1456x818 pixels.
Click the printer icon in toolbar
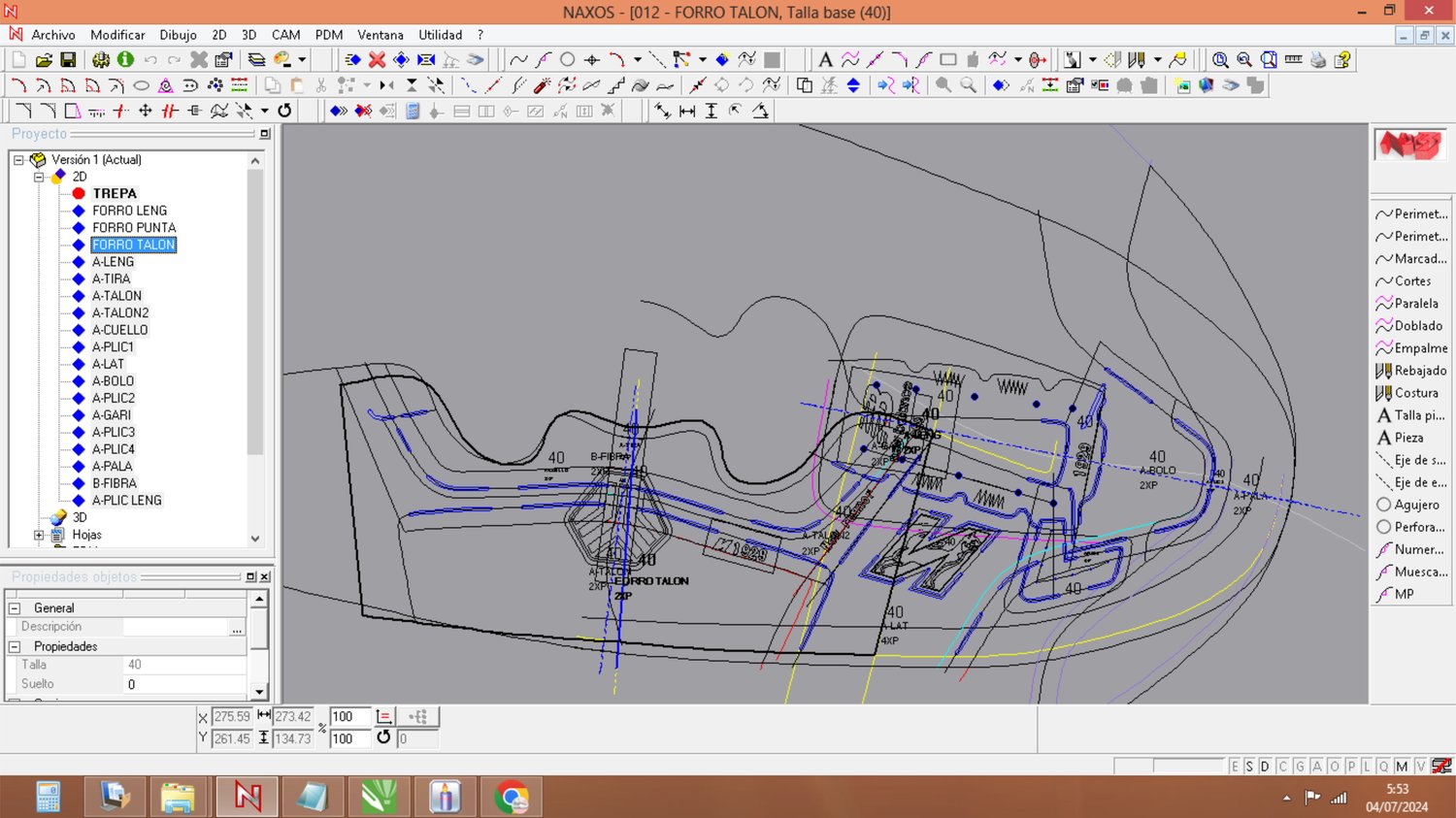[1317, 60]
